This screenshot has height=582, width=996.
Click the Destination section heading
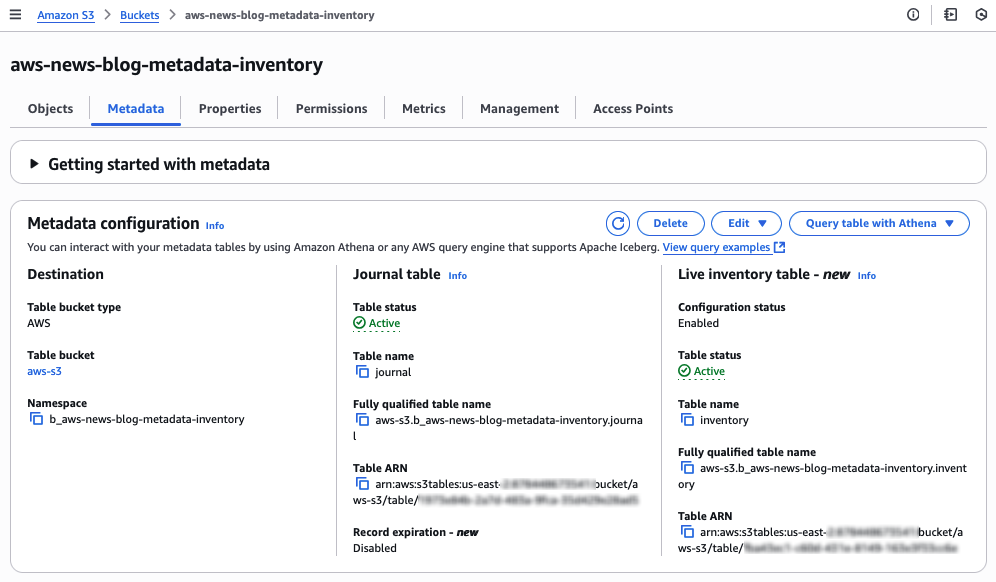point(65,274)
